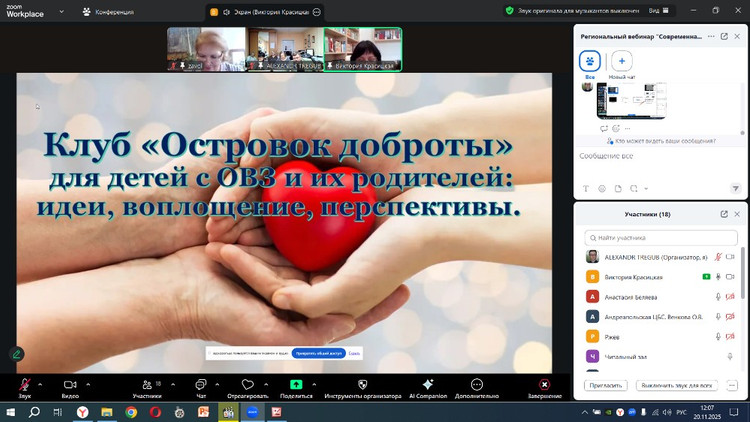Select the Все chat channel

pyautogui.click(x=590, y=60)
